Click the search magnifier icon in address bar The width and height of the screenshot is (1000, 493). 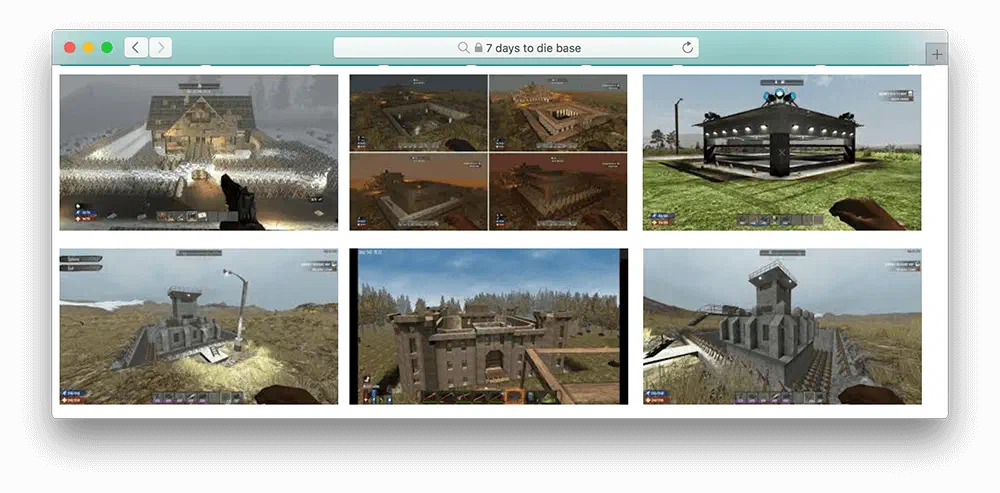pyautogui.click(x=464, y=48)
